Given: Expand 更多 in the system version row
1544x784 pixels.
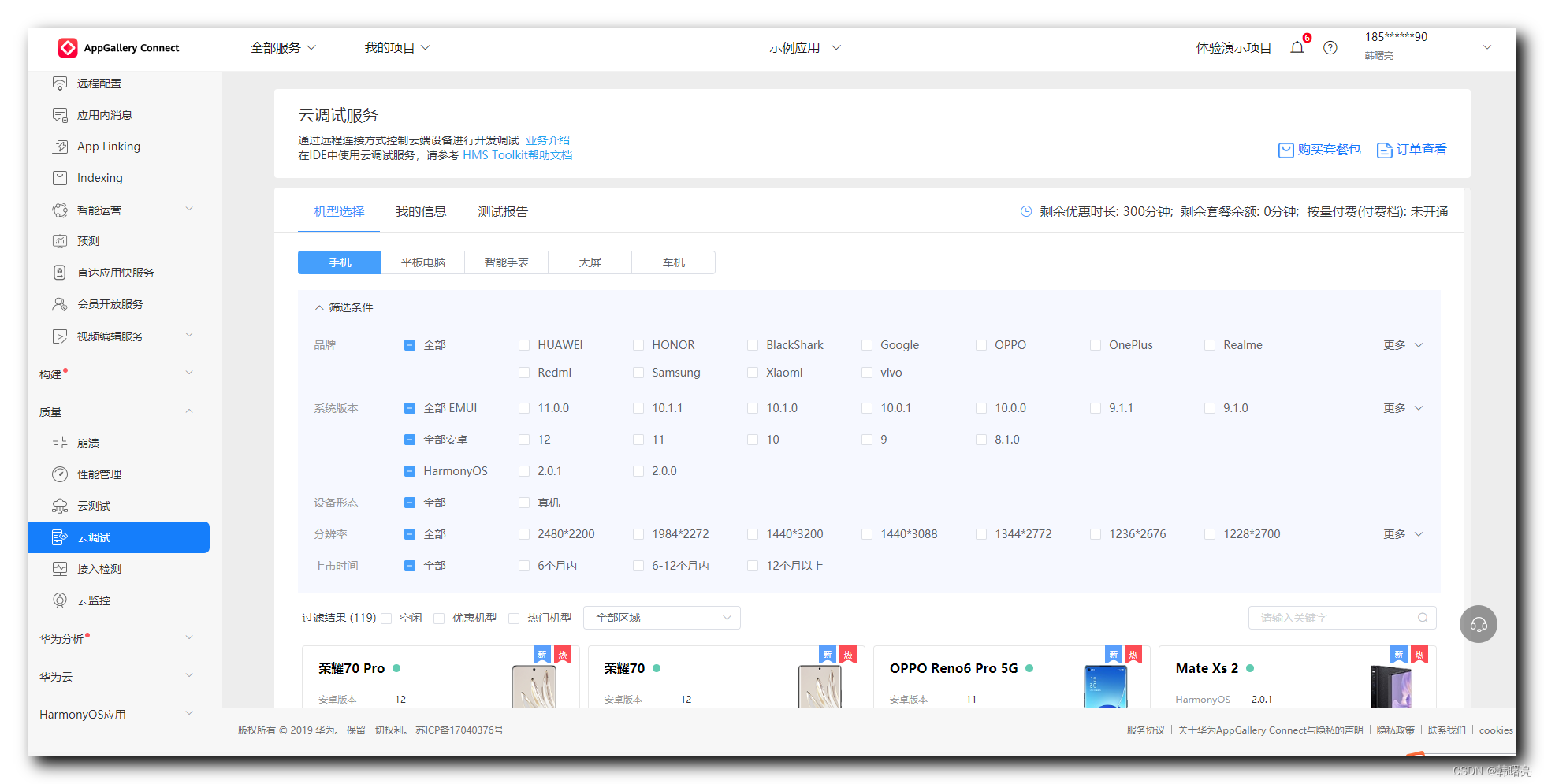Looking at the screenshot, I should pyautogui.click(x=1403, y=408).
